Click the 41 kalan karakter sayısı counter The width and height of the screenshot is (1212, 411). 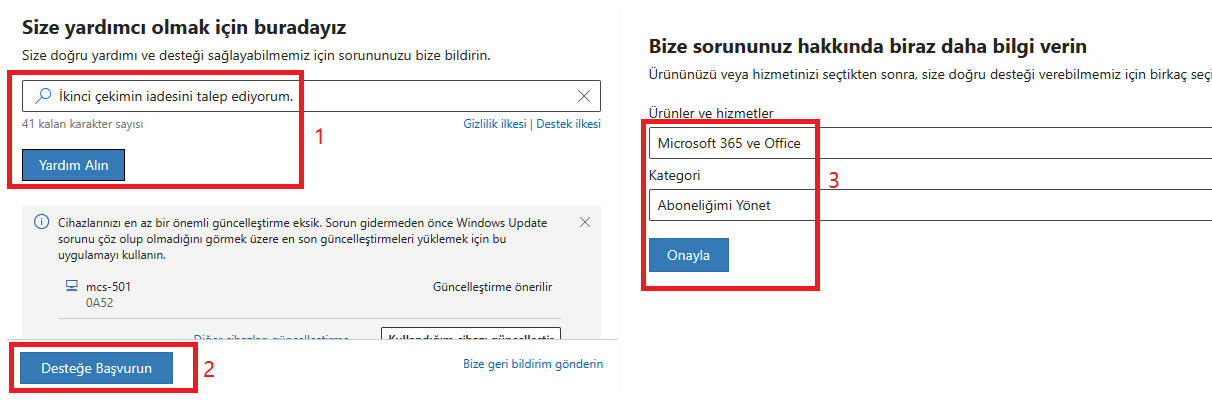[x=83, y=124]
